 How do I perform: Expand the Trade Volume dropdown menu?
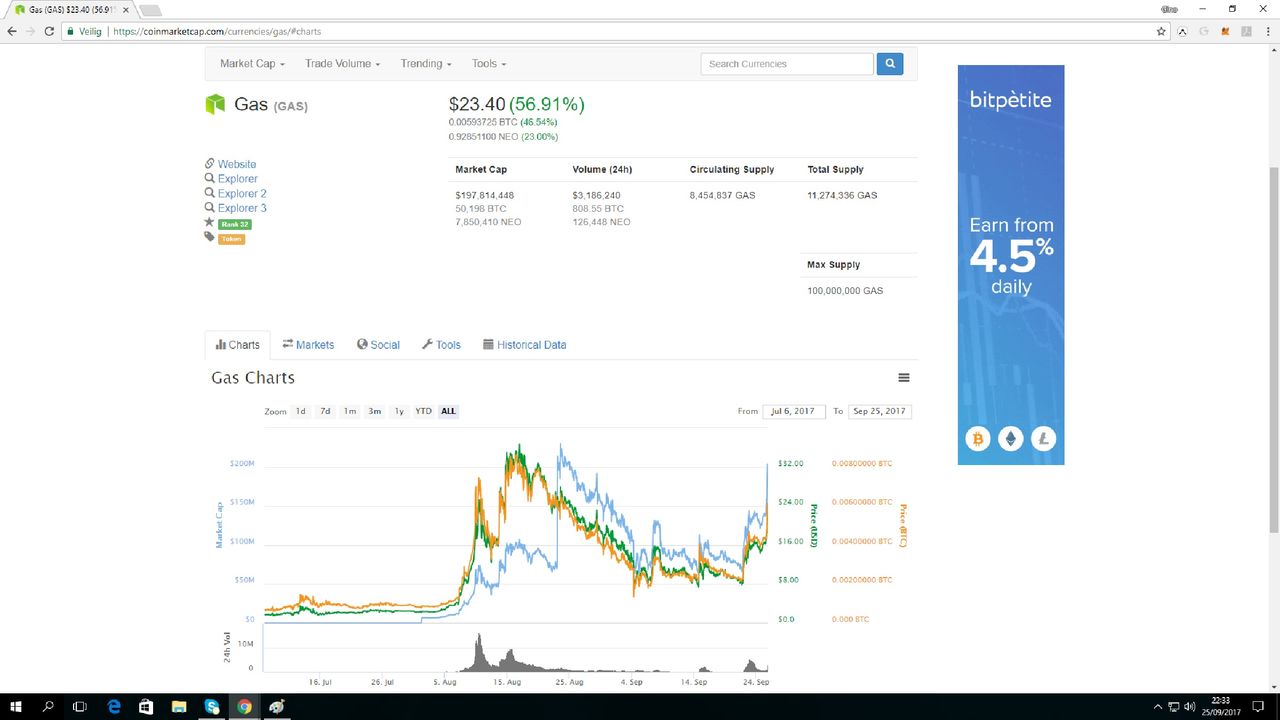(342, 64)
